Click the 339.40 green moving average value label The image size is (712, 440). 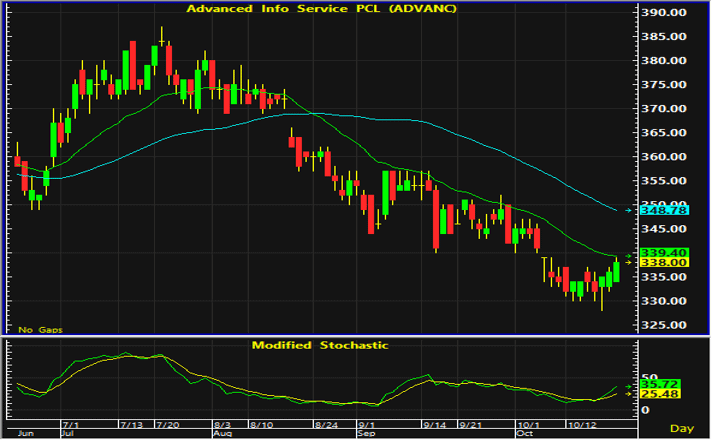pos(664,252)
